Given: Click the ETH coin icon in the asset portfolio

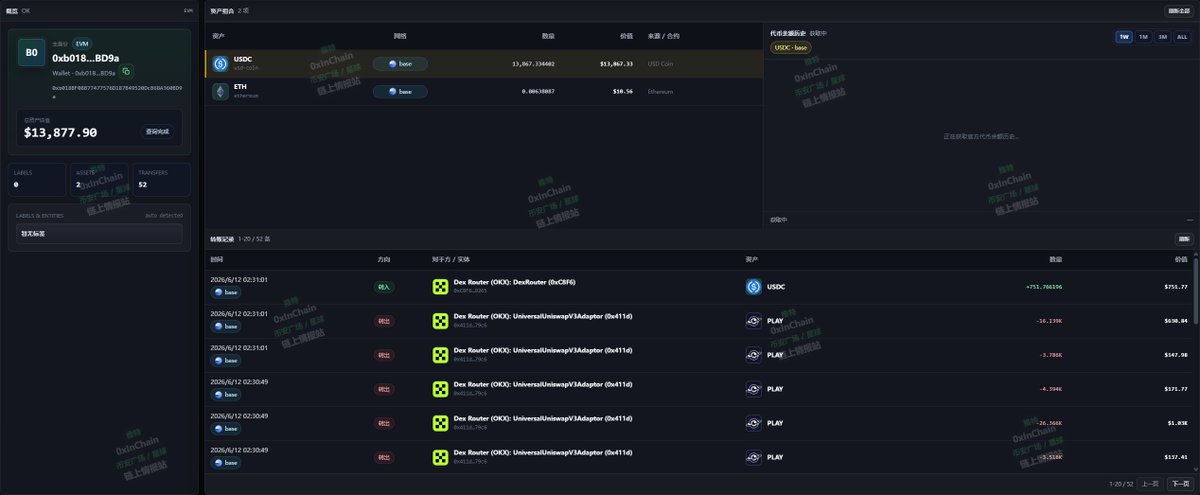Looking at the screenshot, I should 221,91.
